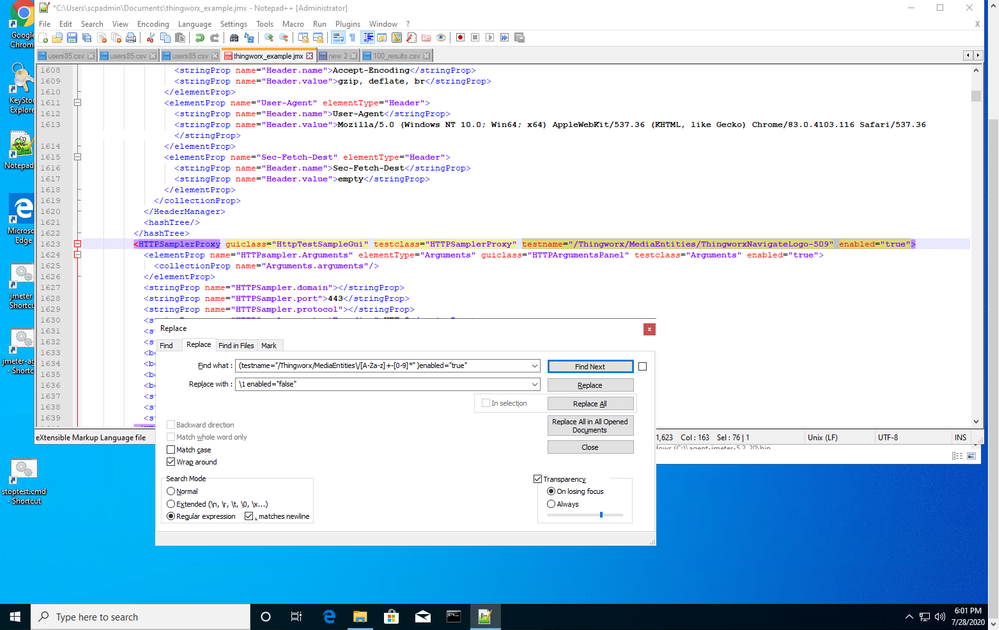This screenshot has height=630, width=999.
Task: Toggle Word wrap toolbar icon
Action: pyautogui.click(x=338, y=38)
